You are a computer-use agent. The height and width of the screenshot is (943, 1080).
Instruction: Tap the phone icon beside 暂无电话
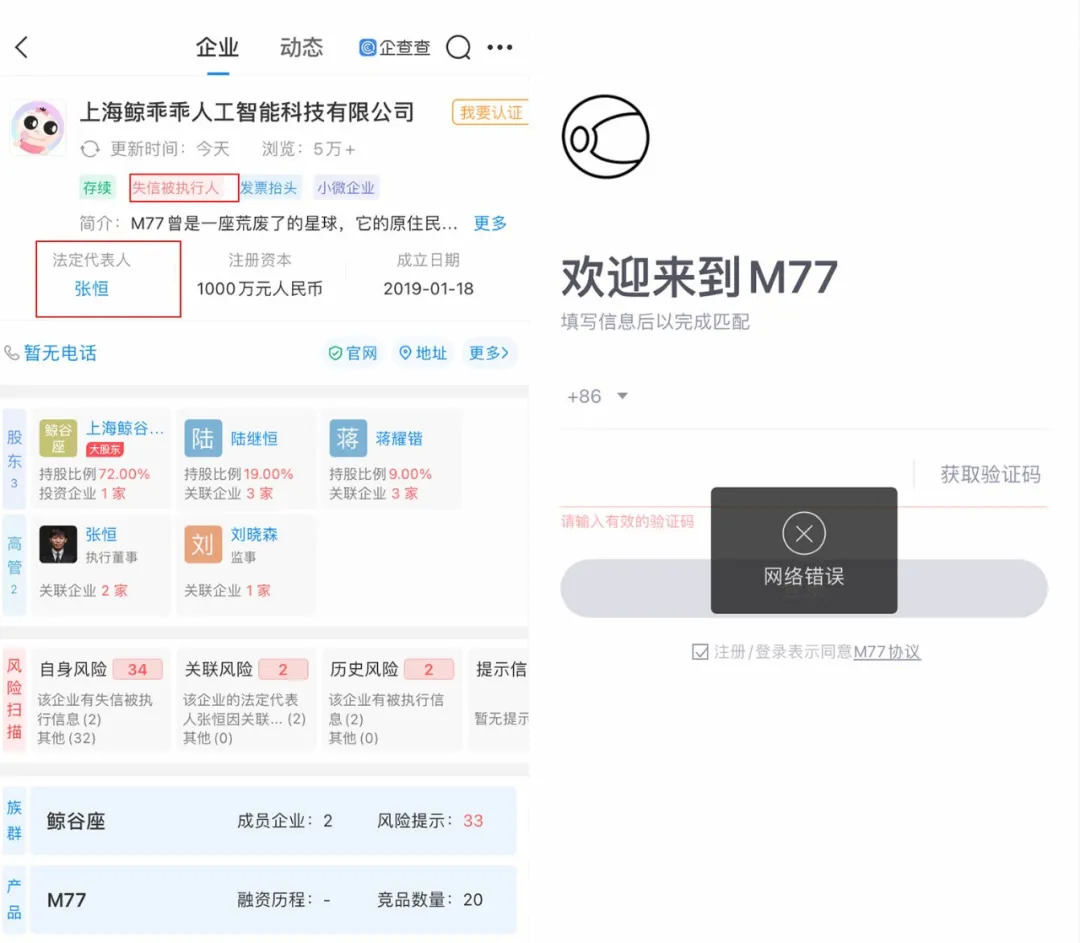(x=12, y=353)
